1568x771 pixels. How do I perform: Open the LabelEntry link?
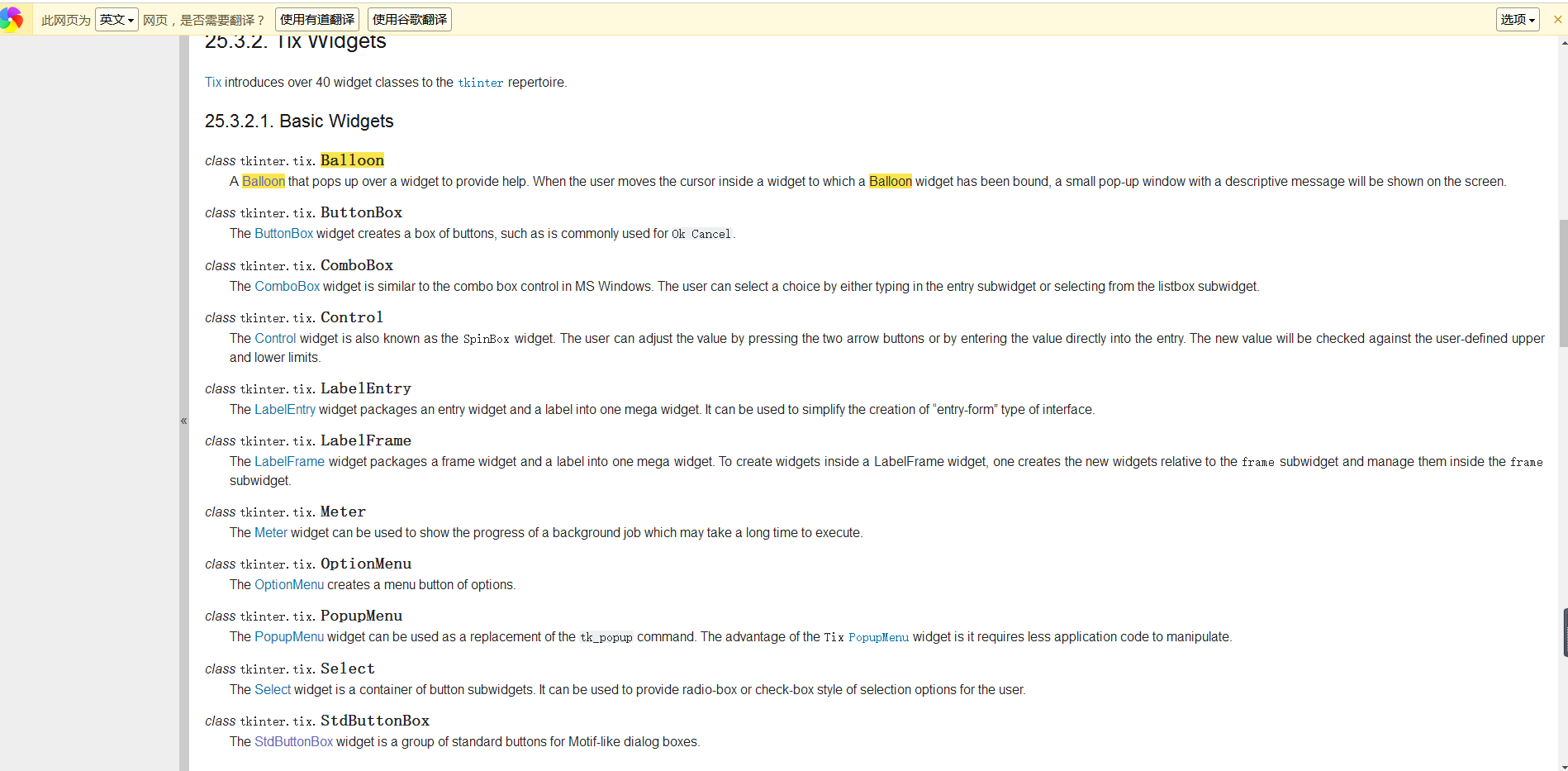pyautogui.click(x=284, y=410)
